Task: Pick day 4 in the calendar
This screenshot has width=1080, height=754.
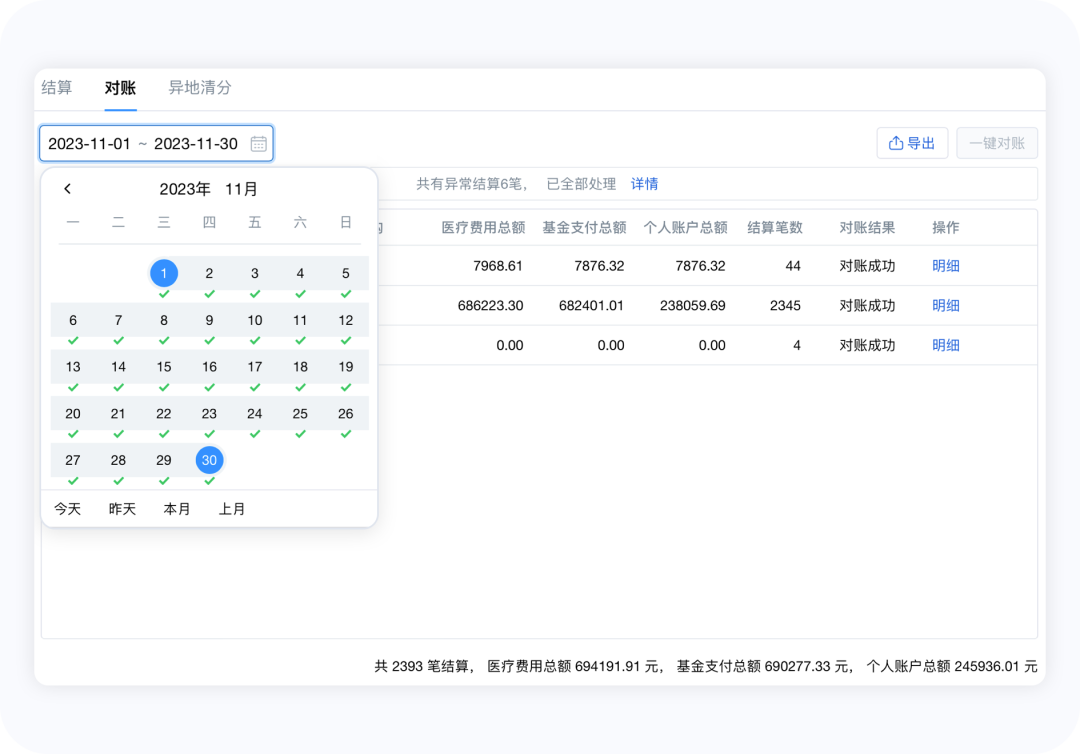Action: pos(300,273)
